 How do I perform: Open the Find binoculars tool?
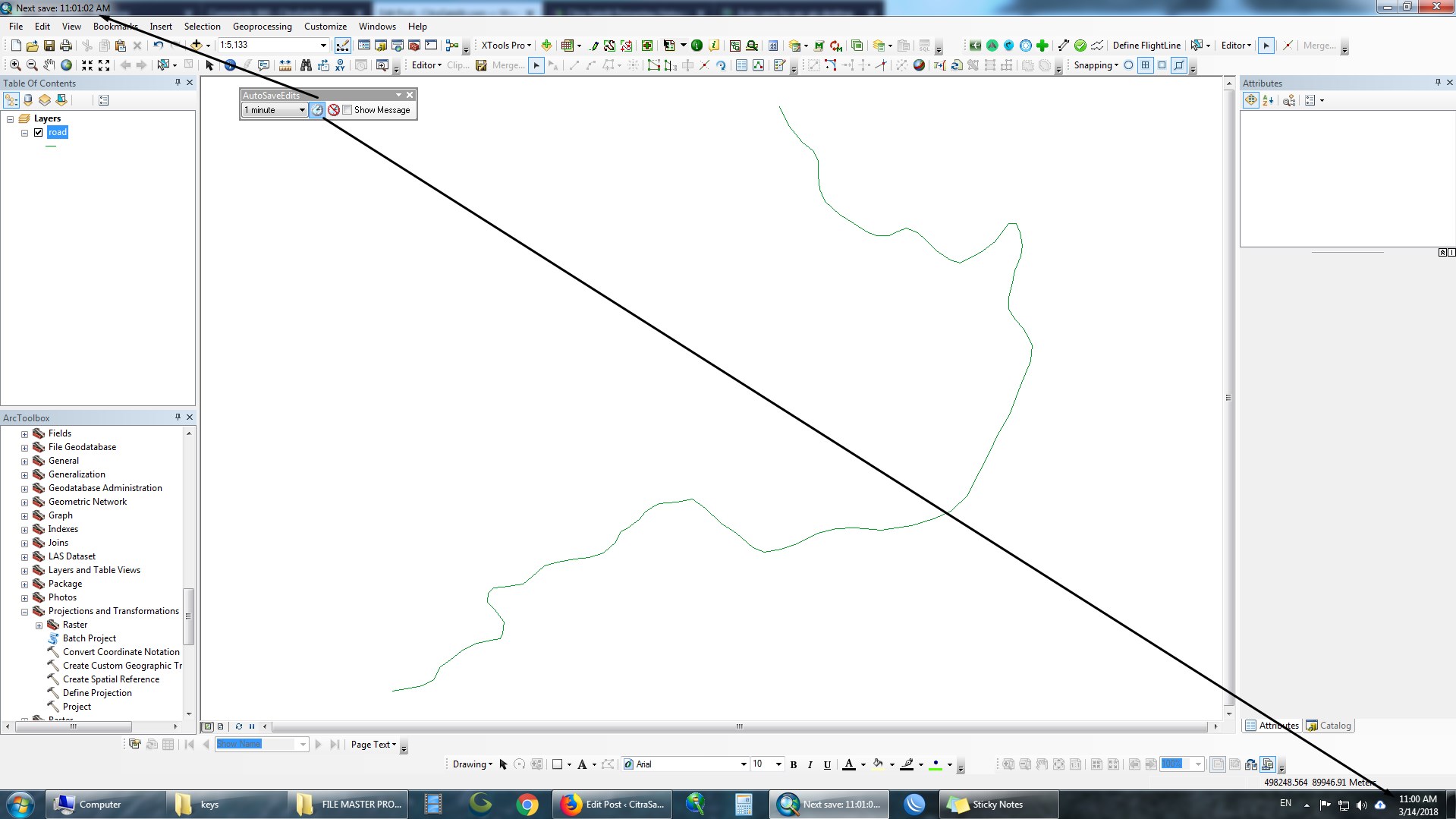[x=306, y=65]
